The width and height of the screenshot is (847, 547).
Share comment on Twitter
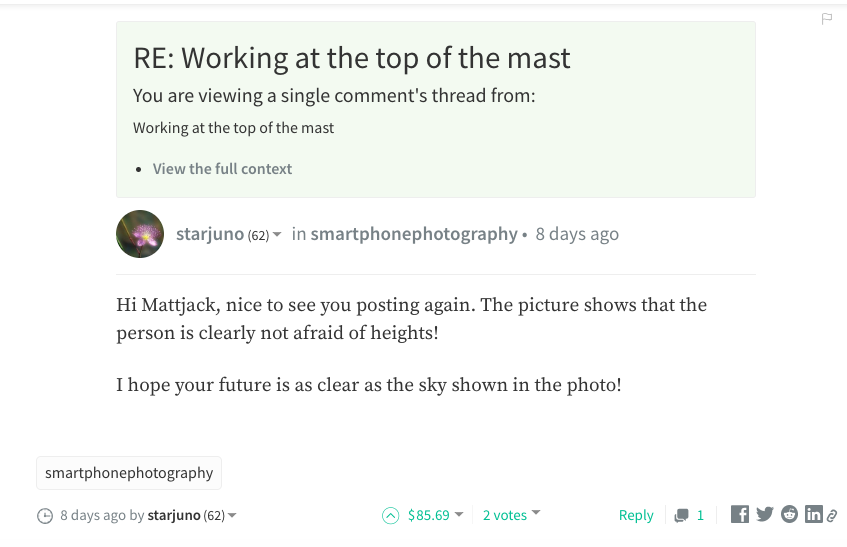click(x=764, y=514)
